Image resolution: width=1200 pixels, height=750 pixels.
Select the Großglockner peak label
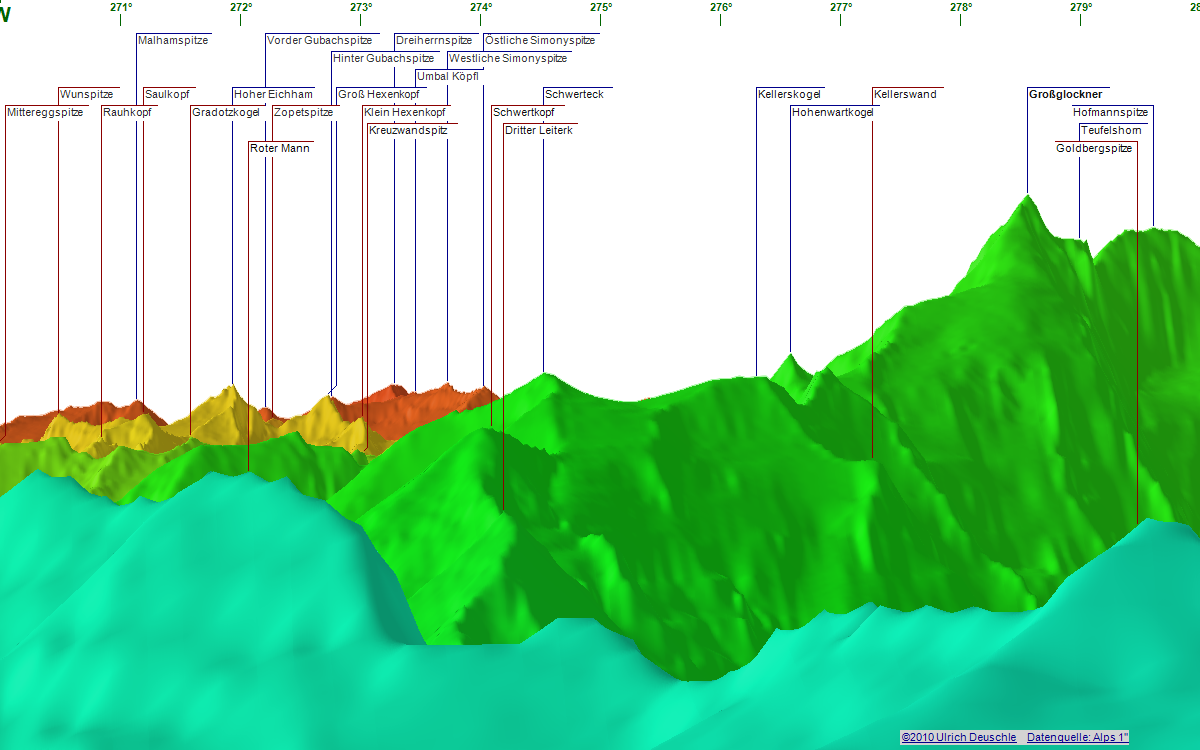tap(1065, 94)
